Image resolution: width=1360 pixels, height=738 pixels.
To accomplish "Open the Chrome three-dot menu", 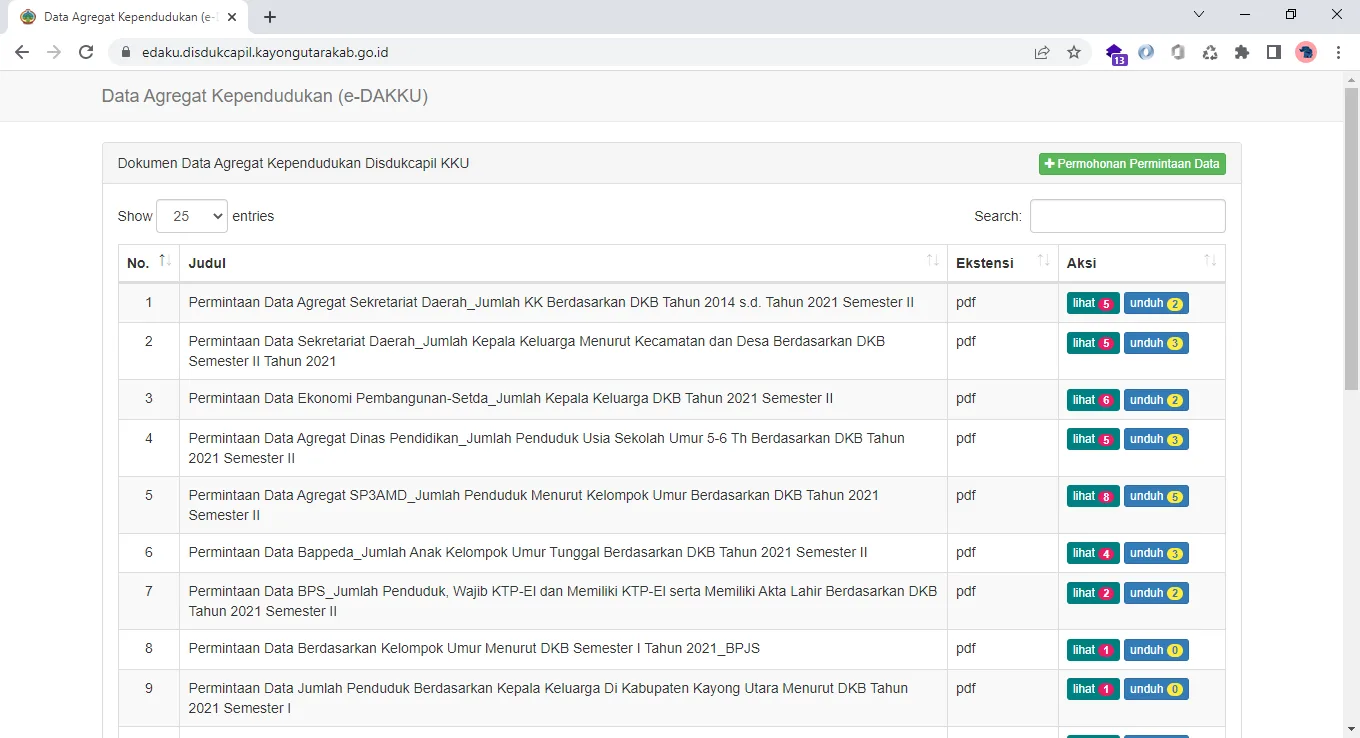I will click(1338, 52).
